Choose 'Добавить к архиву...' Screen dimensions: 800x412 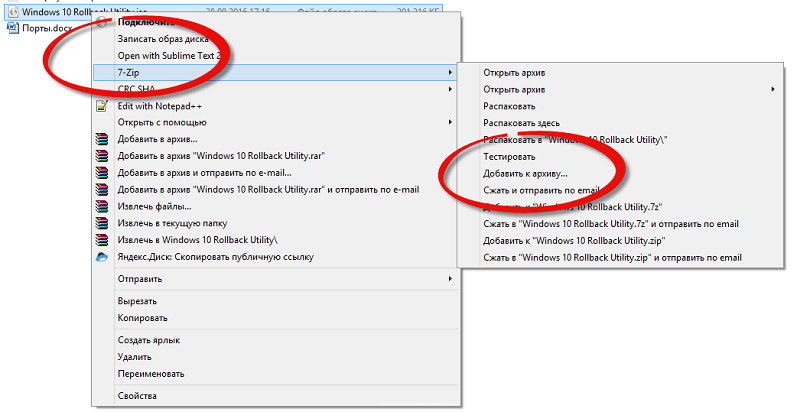526,173
